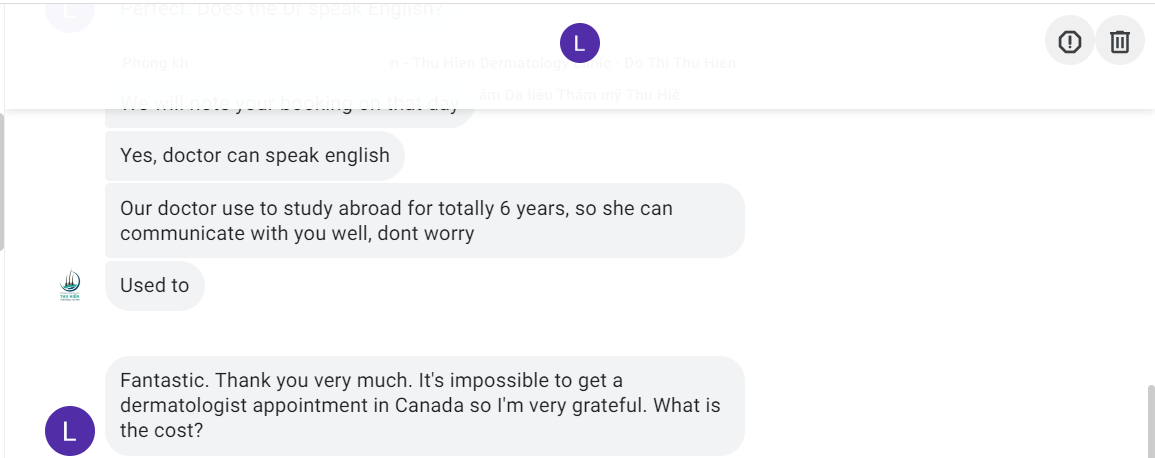This screenshot has width=1155, height=458.
Task: Click the "Đỗ Thị Thu Hiền" name in header
Action: tap(680, 63)
